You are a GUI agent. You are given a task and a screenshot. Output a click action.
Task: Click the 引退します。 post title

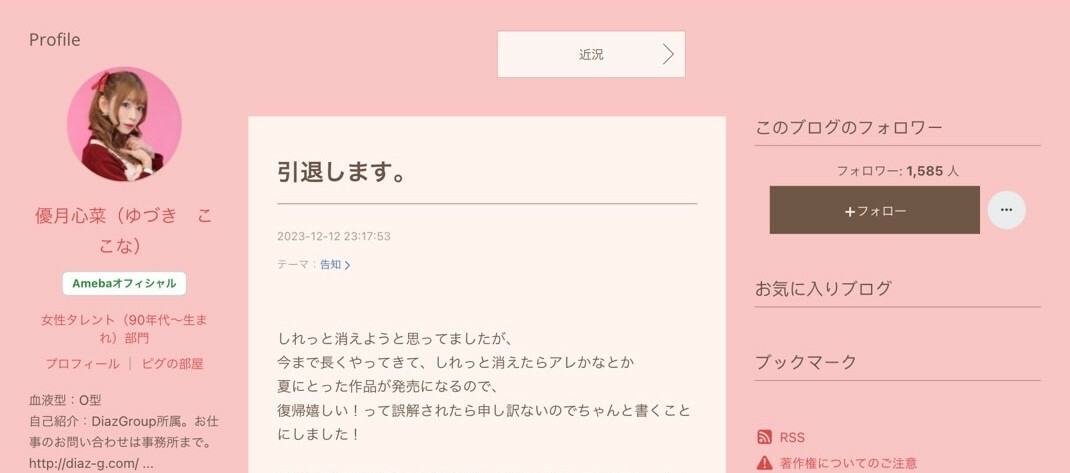point(342,172)
